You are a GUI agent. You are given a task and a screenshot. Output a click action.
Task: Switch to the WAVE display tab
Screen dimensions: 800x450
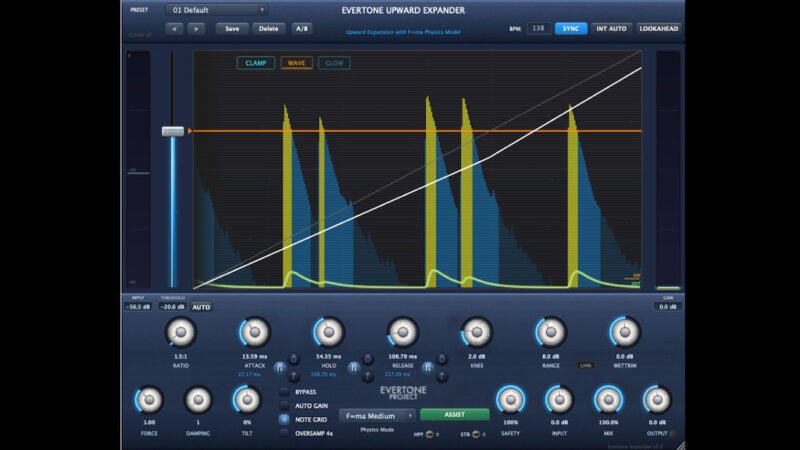[296, 63]
